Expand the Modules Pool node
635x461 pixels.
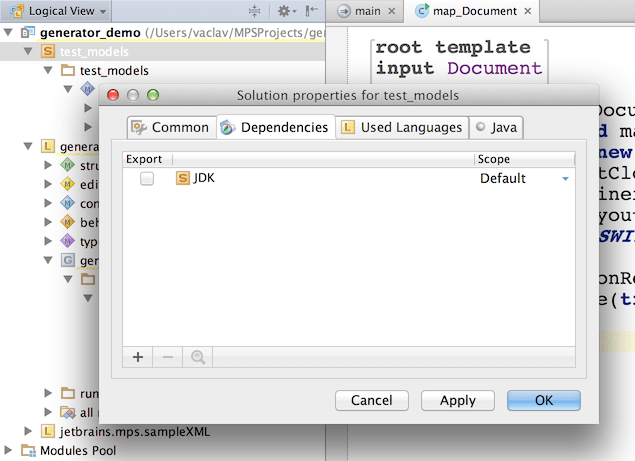[x=8, y=450]
